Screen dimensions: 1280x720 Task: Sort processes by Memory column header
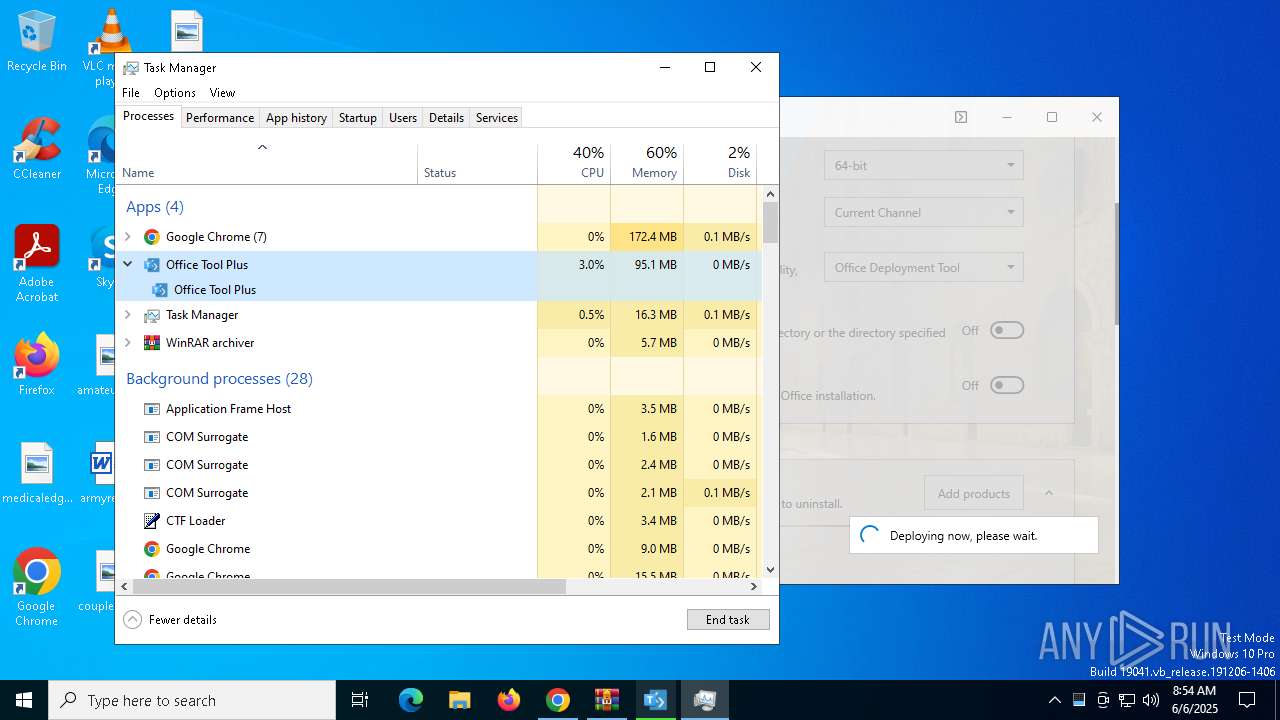tap(647, 164)
